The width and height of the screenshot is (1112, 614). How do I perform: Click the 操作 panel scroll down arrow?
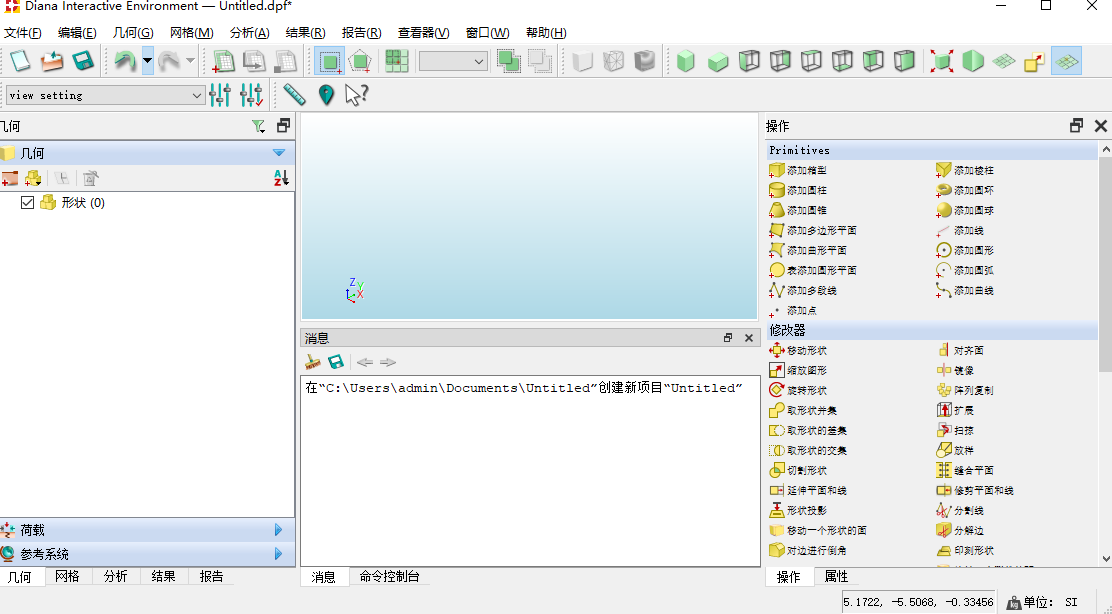pos(1105,559)
